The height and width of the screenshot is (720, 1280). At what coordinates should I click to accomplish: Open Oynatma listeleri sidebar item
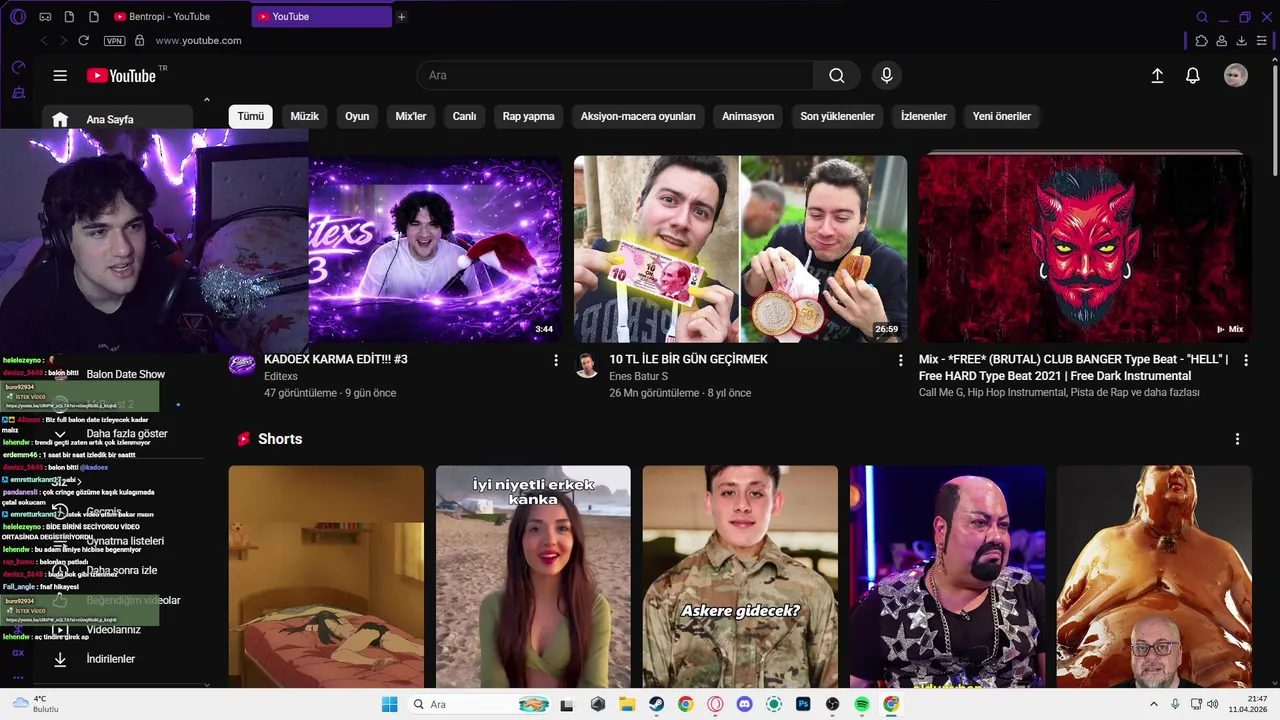125,541
